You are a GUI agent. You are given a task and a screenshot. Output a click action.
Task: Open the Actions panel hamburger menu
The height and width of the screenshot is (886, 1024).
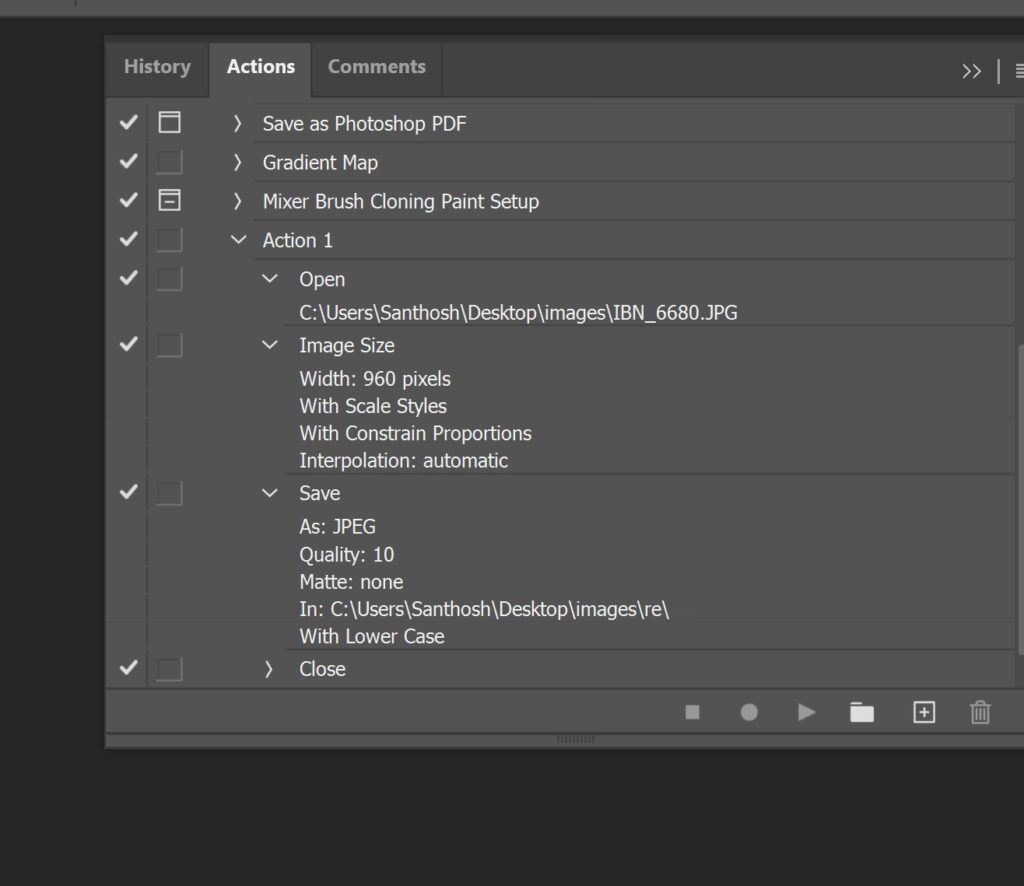(1018, 71)
